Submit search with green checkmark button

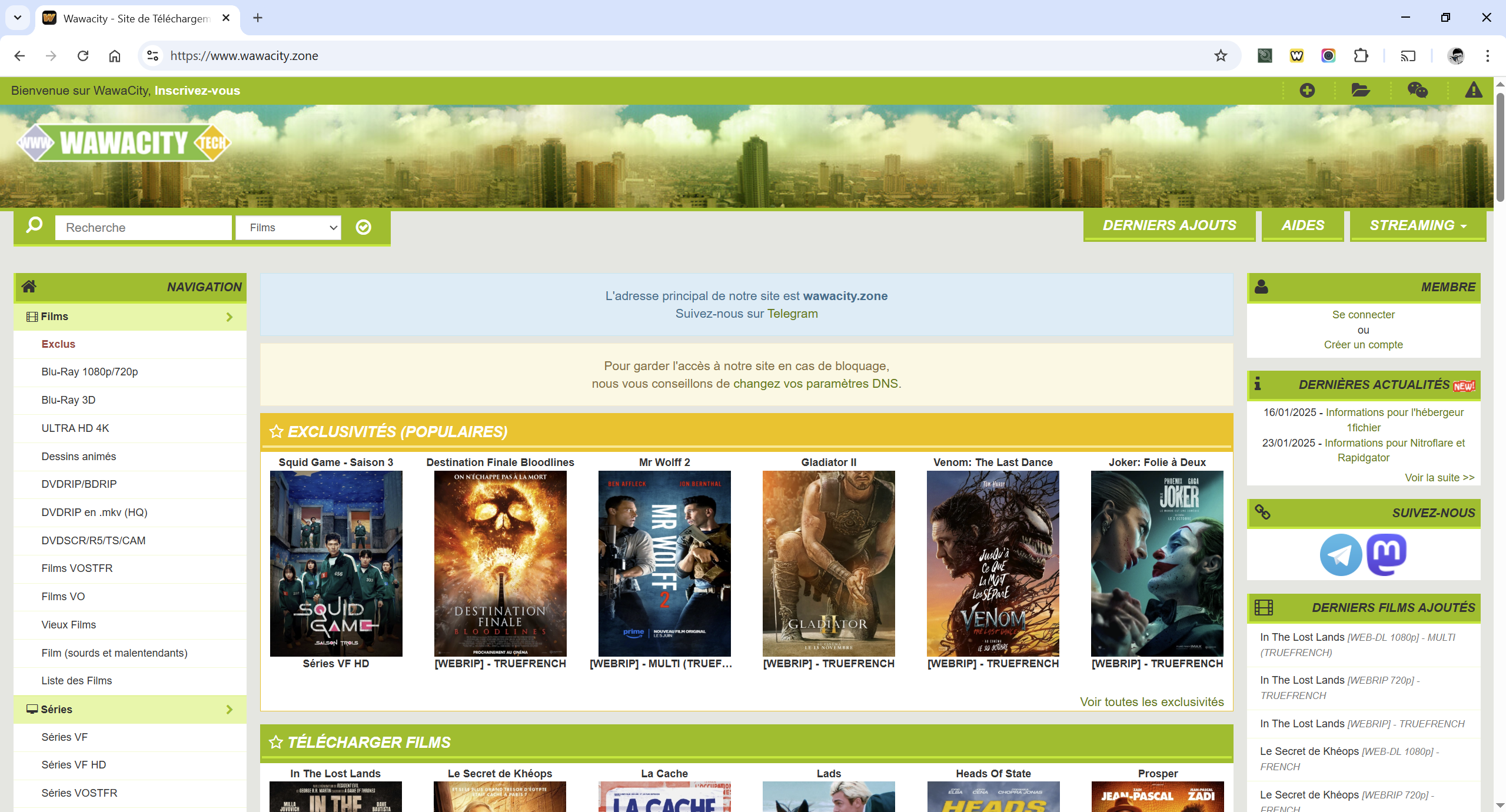pyautogui.click(x=364, y=227)
